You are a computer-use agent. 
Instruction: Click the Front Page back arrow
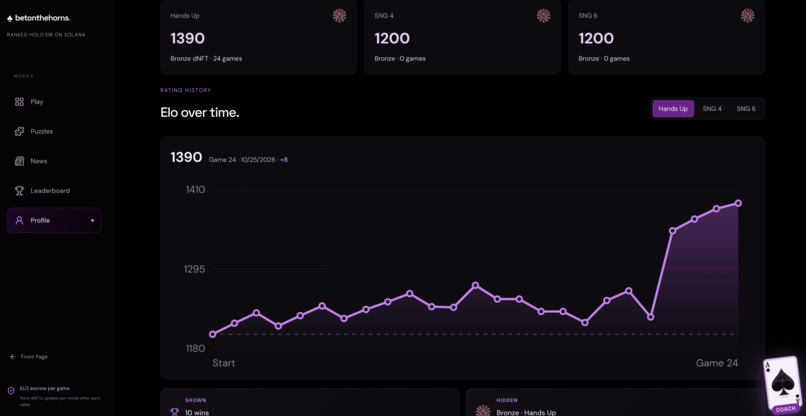(13, 356)
